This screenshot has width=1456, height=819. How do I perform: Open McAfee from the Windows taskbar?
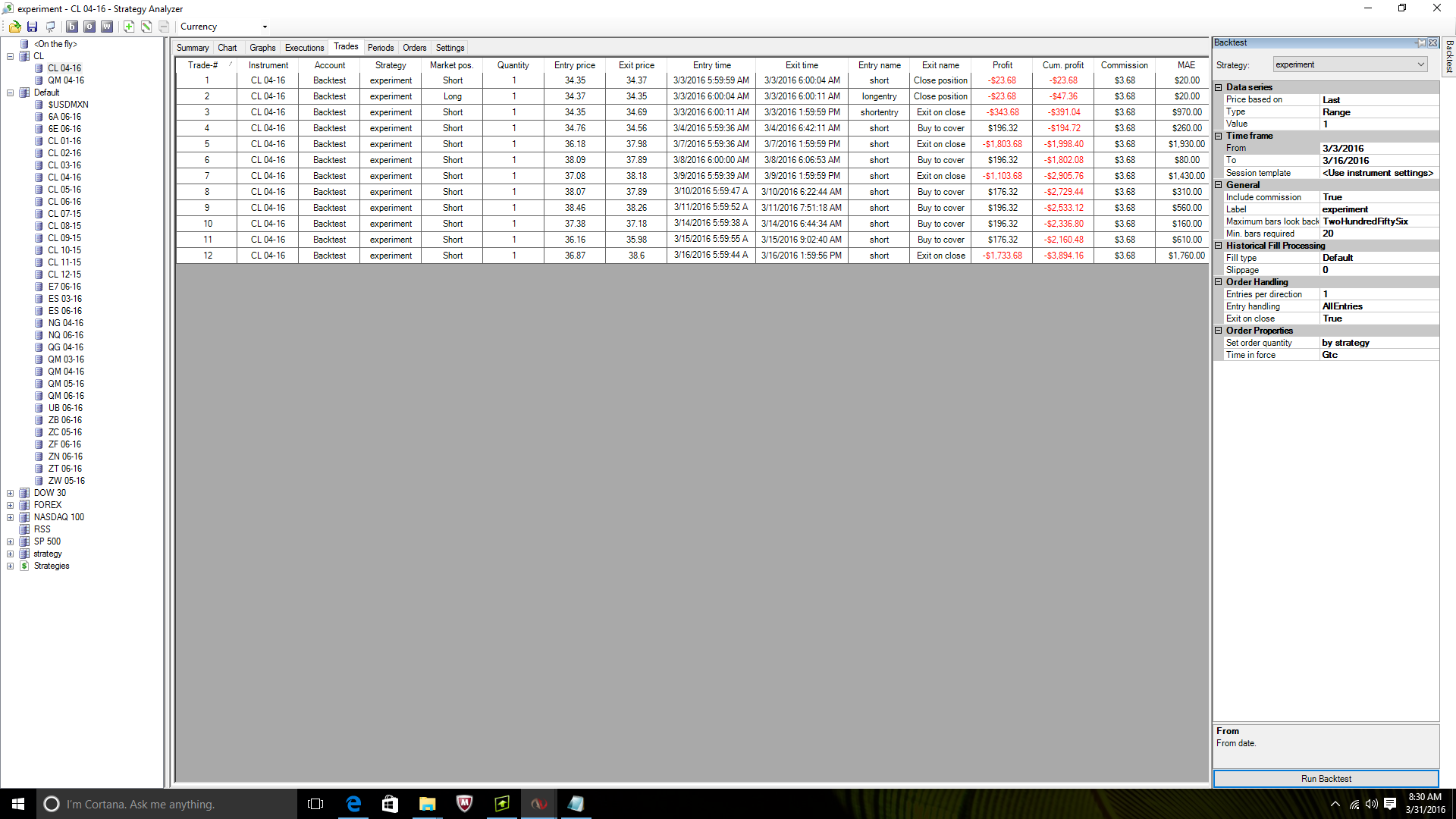pyautogui.click(x=464, y=804)
